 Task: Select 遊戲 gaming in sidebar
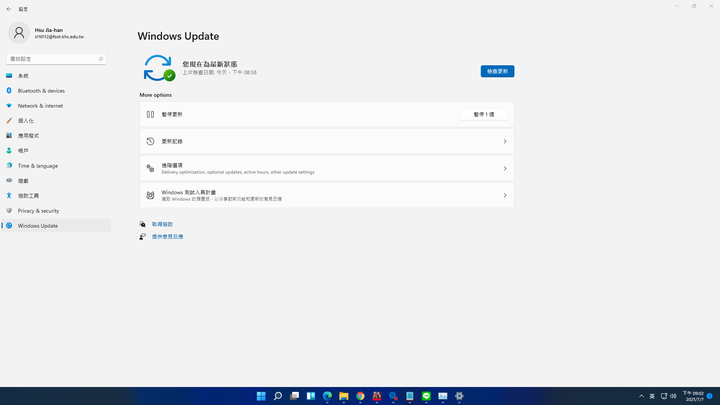point(56,181)
